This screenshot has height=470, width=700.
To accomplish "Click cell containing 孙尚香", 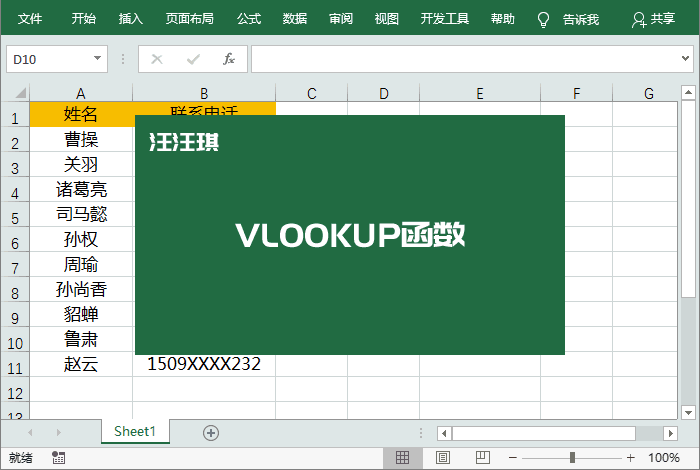I will pos(81,289).
